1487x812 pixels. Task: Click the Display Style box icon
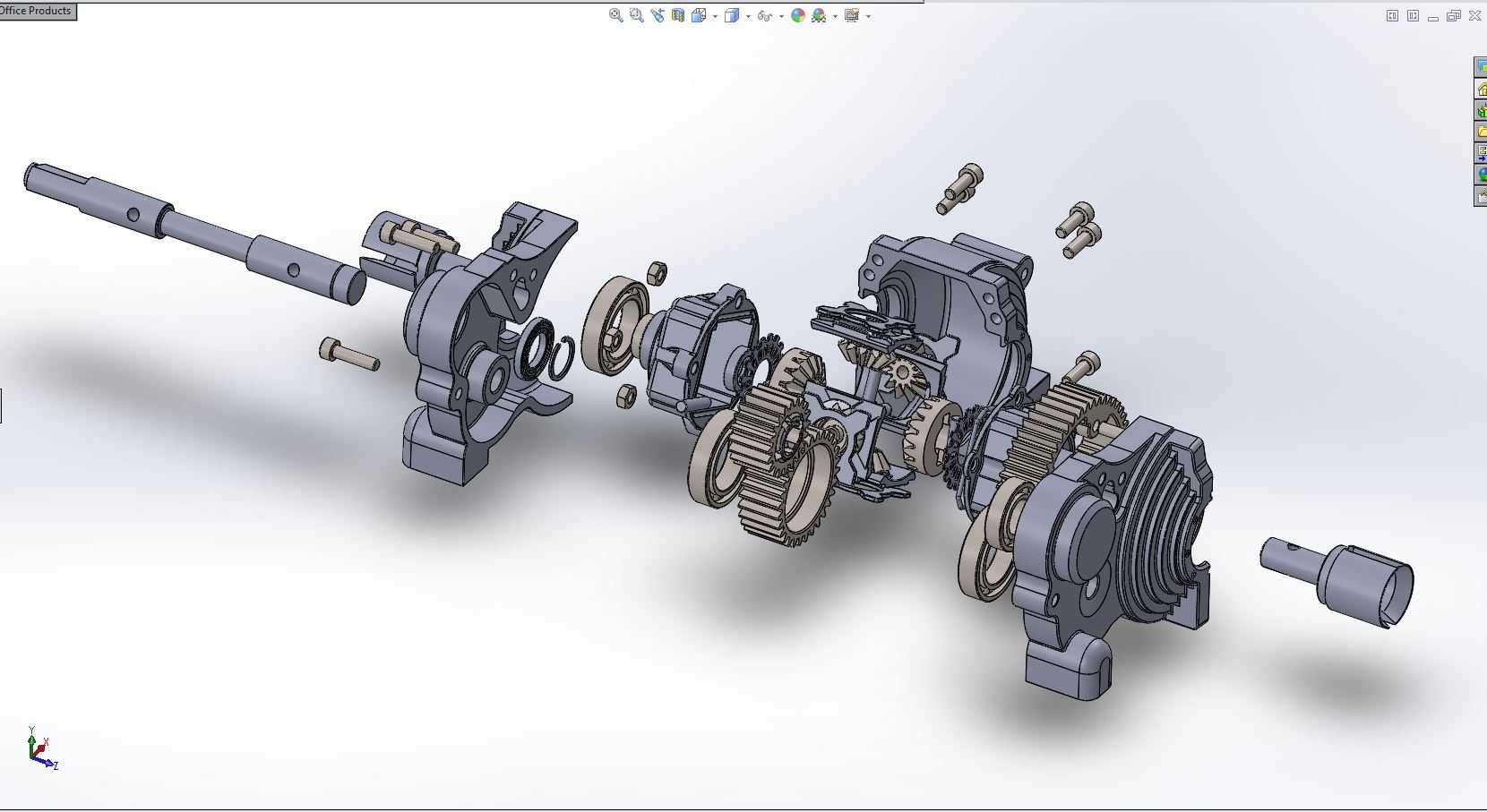(x=732, y=15)
